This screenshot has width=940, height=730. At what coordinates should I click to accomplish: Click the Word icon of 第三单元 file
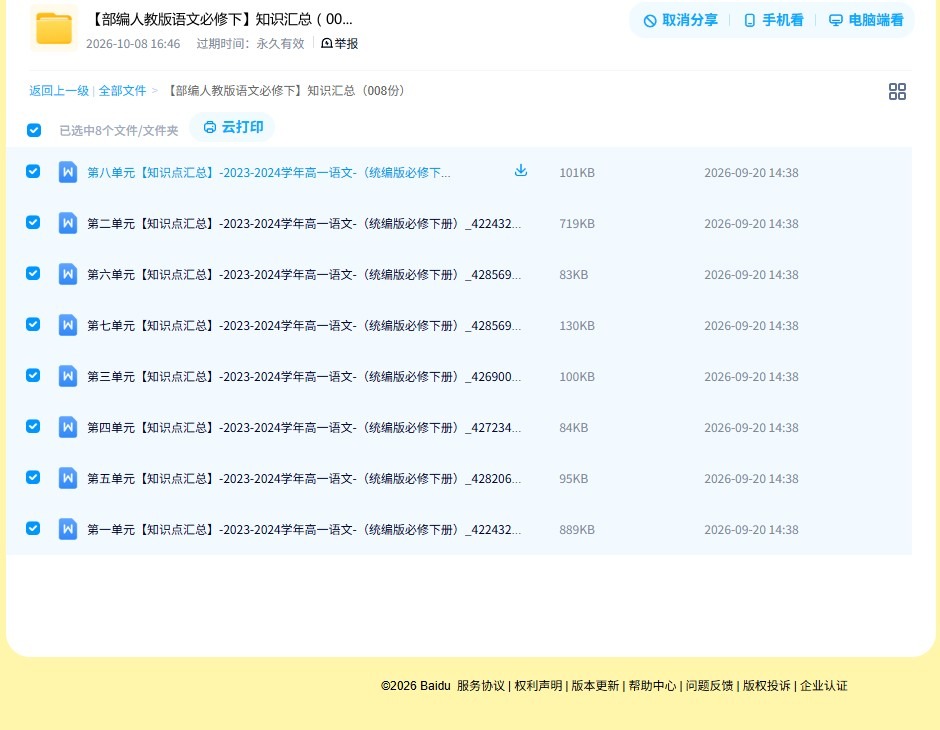(68, 376)
